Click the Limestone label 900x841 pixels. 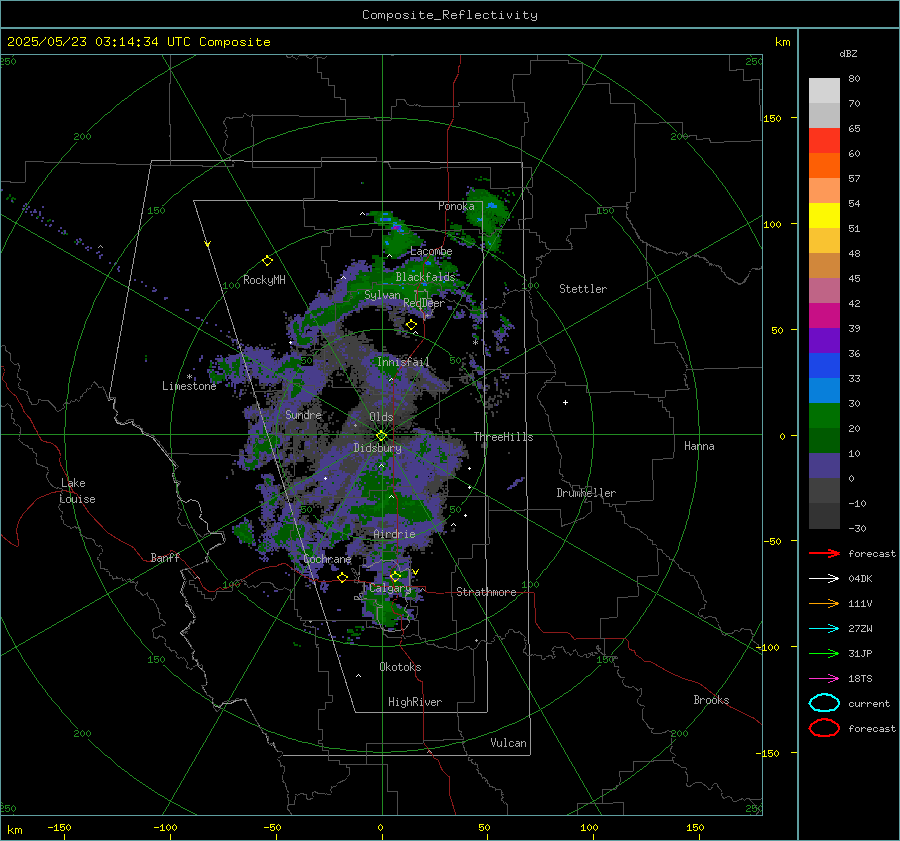tap(189, 386)
